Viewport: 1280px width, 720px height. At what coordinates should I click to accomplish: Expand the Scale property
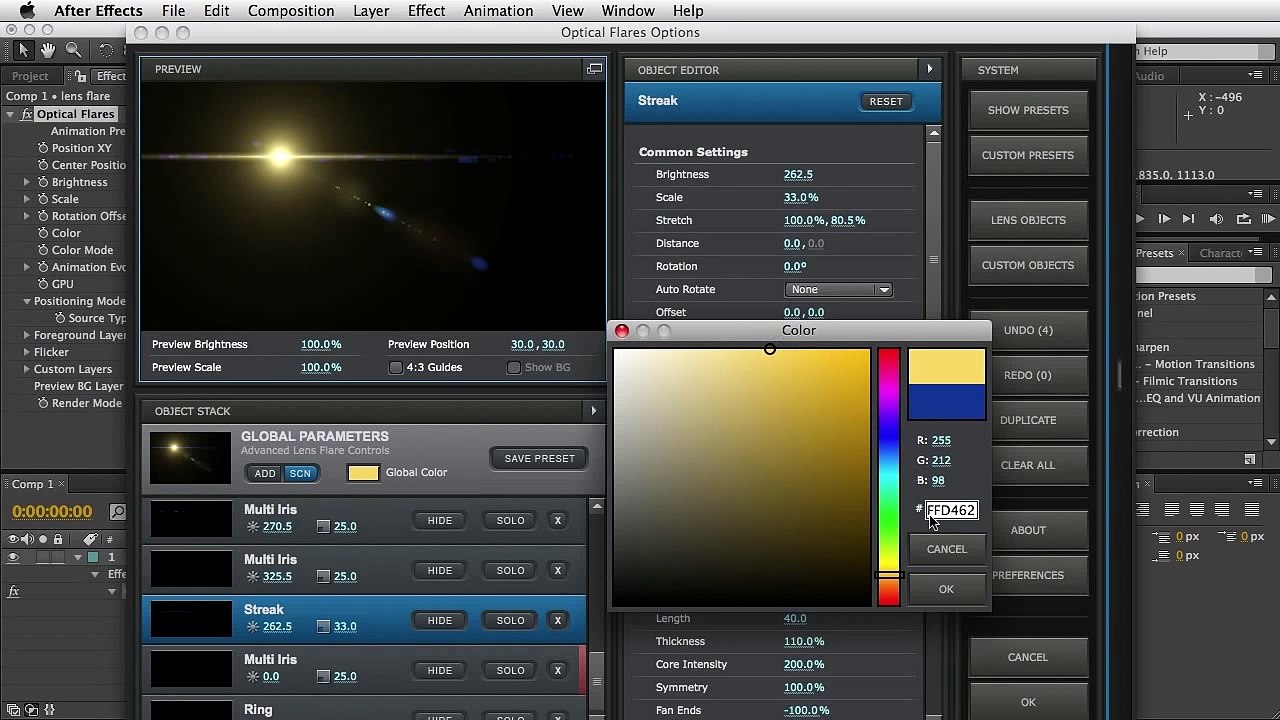pyautogui.click(x=27, y=199)
